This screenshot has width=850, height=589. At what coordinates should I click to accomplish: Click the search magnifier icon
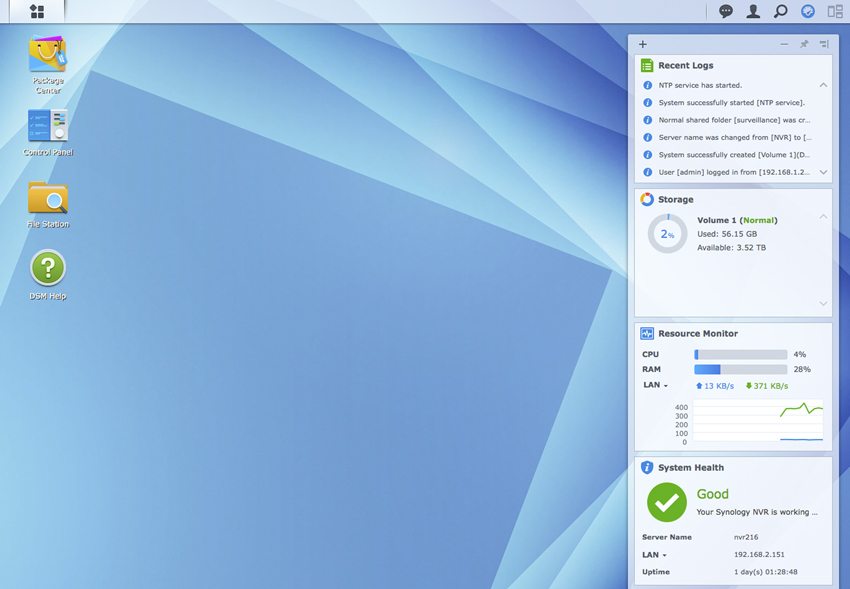(780, 11)
